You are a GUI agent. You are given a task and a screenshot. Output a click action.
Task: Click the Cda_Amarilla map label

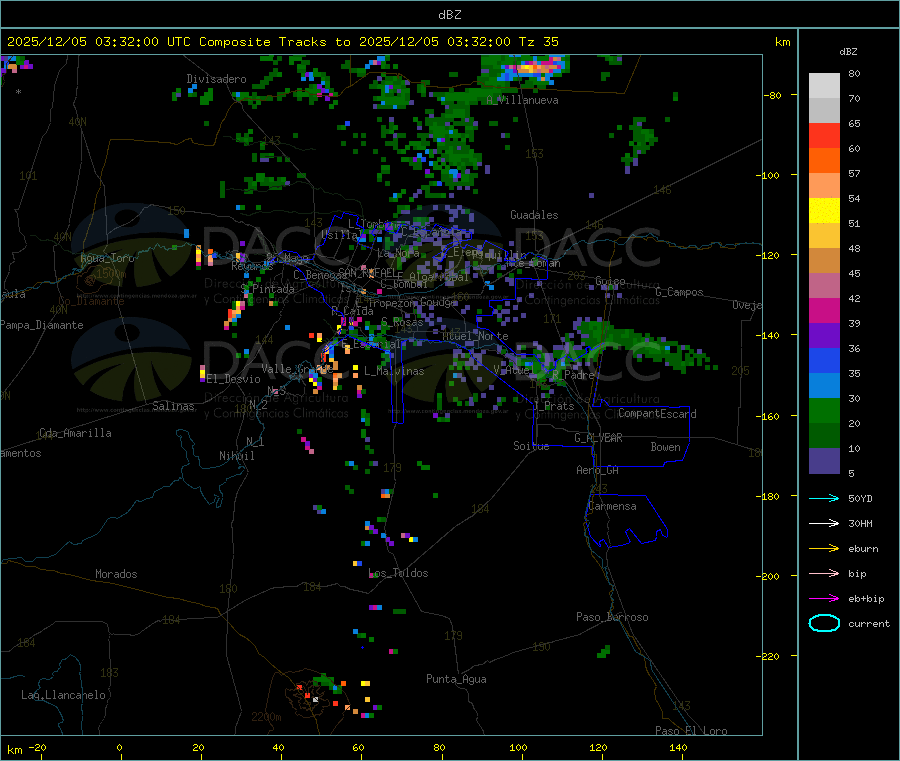tap(75, 433)
